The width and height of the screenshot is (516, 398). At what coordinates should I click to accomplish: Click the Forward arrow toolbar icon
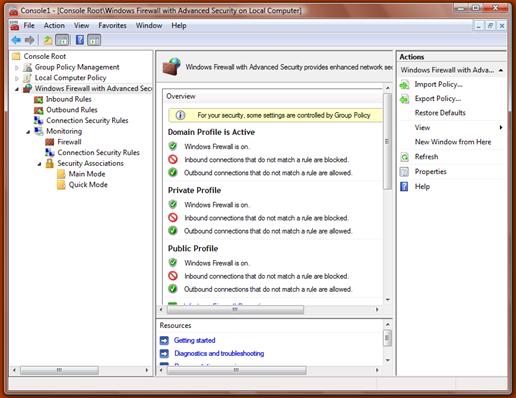point(30,40)
